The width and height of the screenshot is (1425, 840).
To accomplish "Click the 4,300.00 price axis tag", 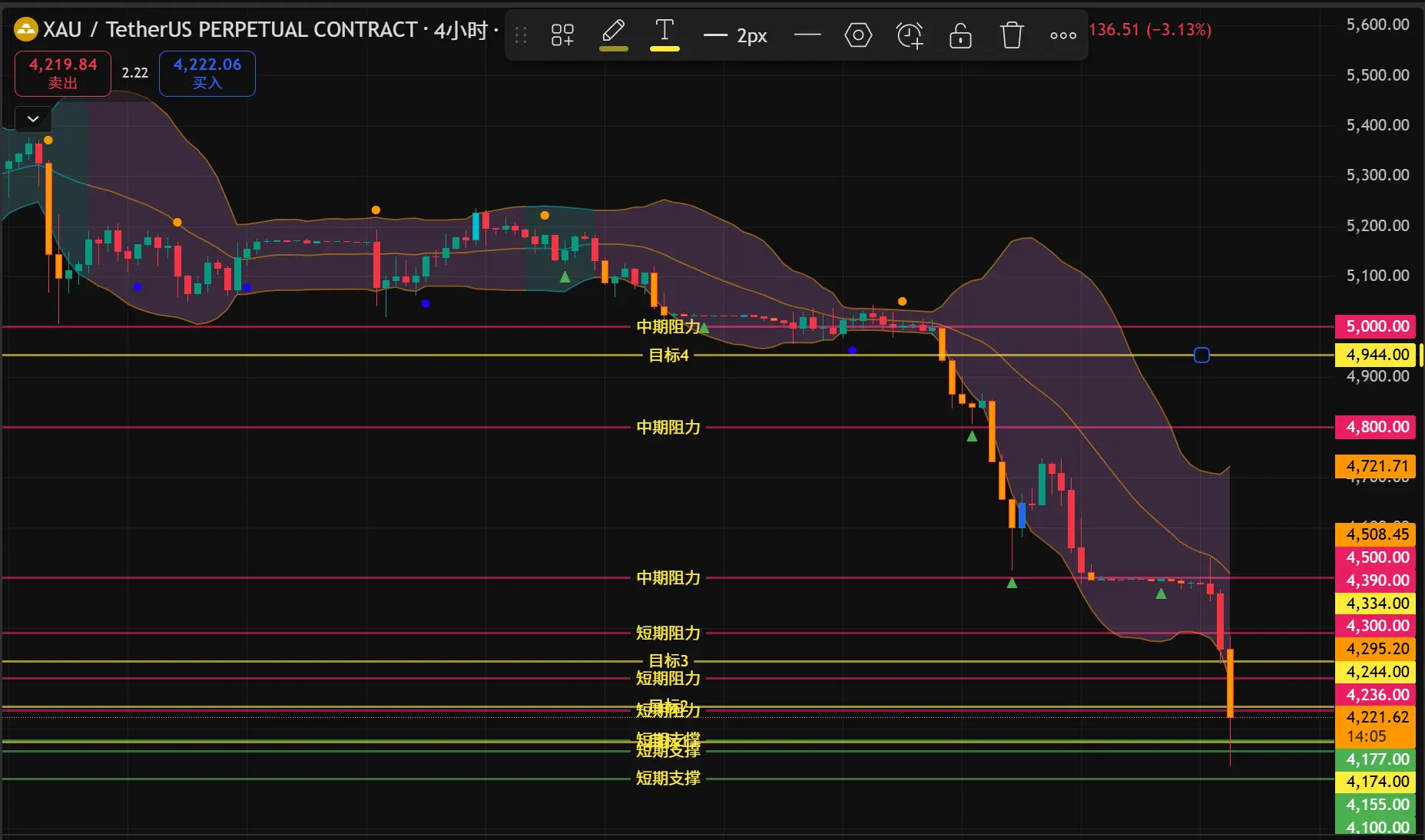I will (x=1375, y=626).
